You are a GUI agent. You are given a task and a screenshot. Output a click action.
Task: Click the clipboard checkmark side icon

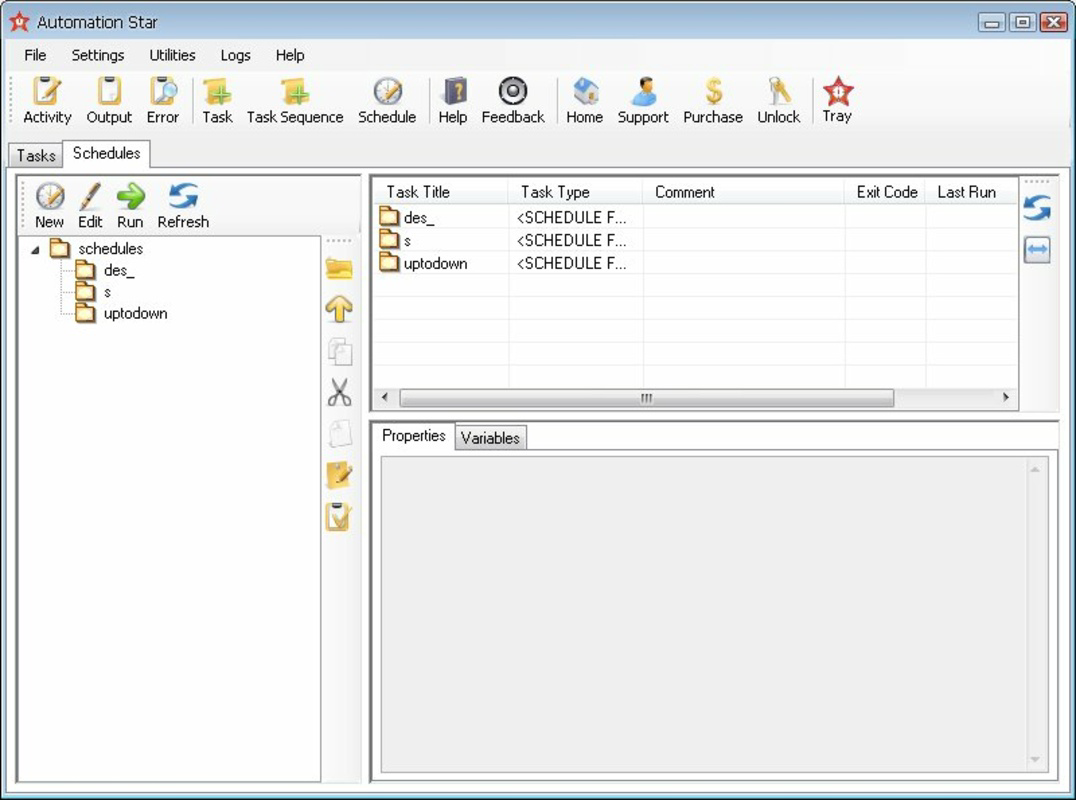[x=339, y=517]
